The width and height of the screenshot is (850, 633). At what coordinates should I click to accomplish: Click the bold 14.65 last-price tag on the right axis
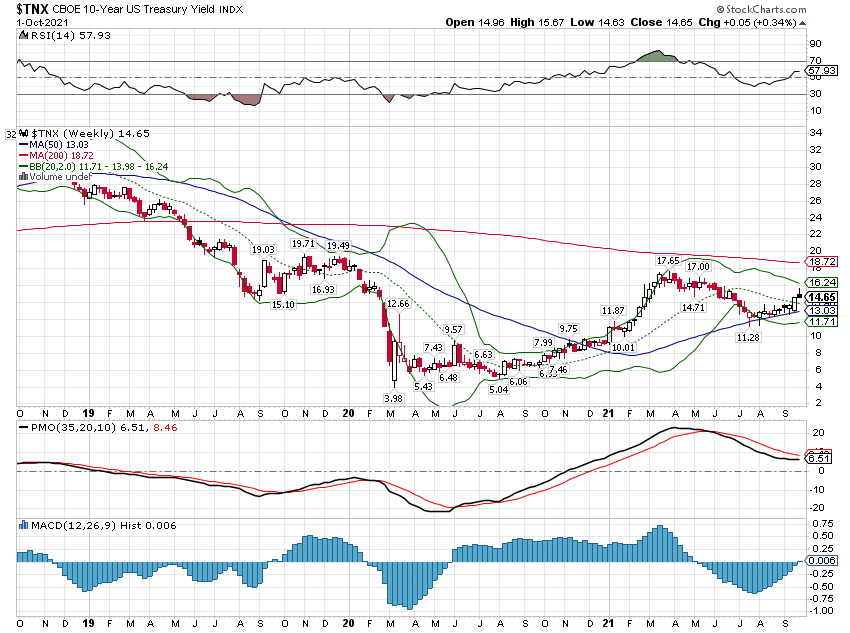pyautogui.click(x=822, y=297)
